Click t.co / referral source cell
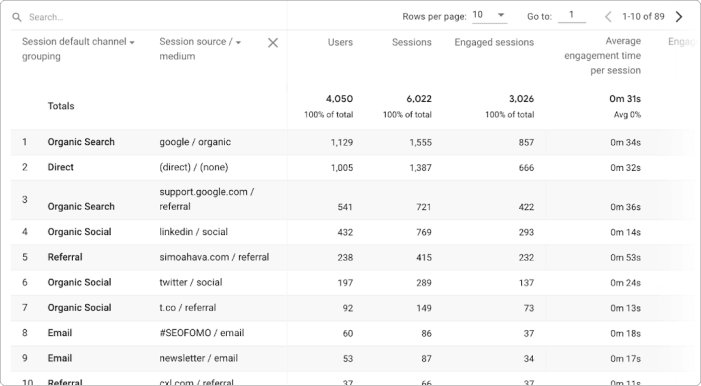The width and height of the screenshot is (701, 386). (x=187, y=308)
